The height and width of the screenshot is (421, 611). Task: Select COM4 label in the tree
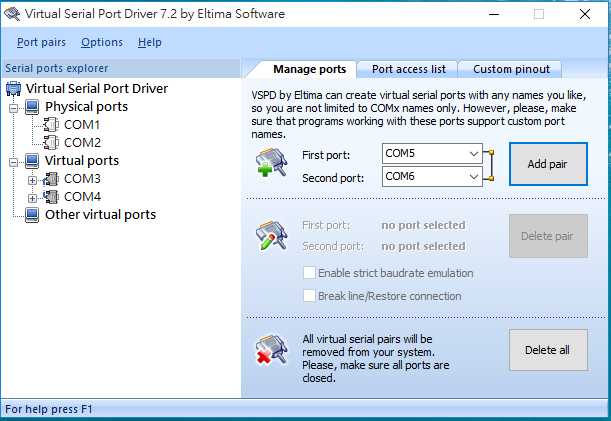[x=82, y=197]
